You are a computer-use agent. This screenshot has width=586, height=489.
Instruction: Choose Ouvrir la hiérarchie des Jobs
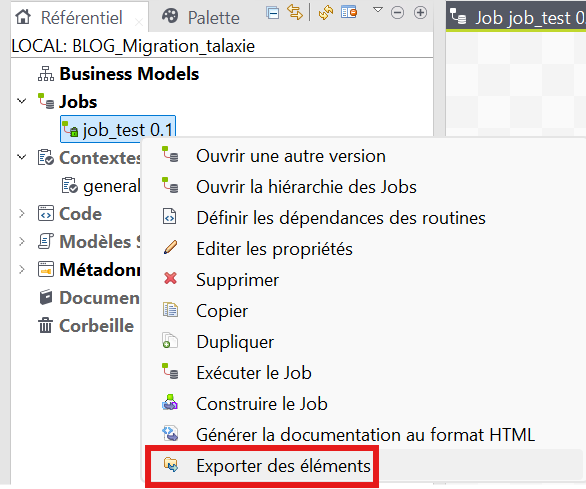[x=306, y=187]
